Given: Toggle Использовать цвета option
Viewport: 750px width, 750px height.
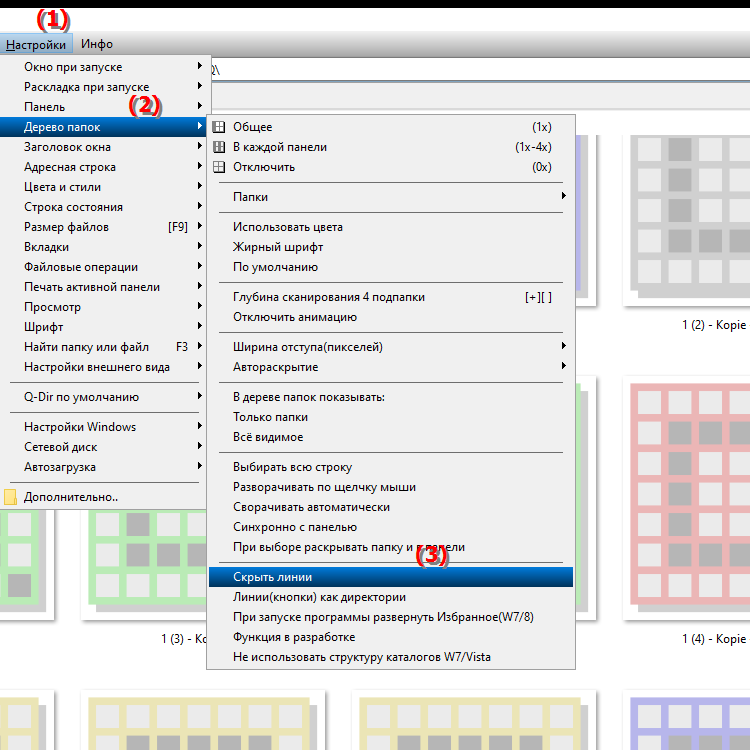Looking at the screenshot, I should pos(273,227).
